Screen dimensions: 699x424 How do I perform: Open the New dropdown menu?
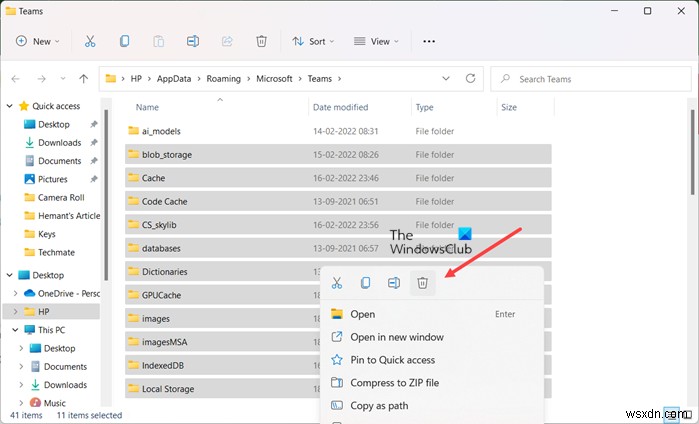click(37, 41)
